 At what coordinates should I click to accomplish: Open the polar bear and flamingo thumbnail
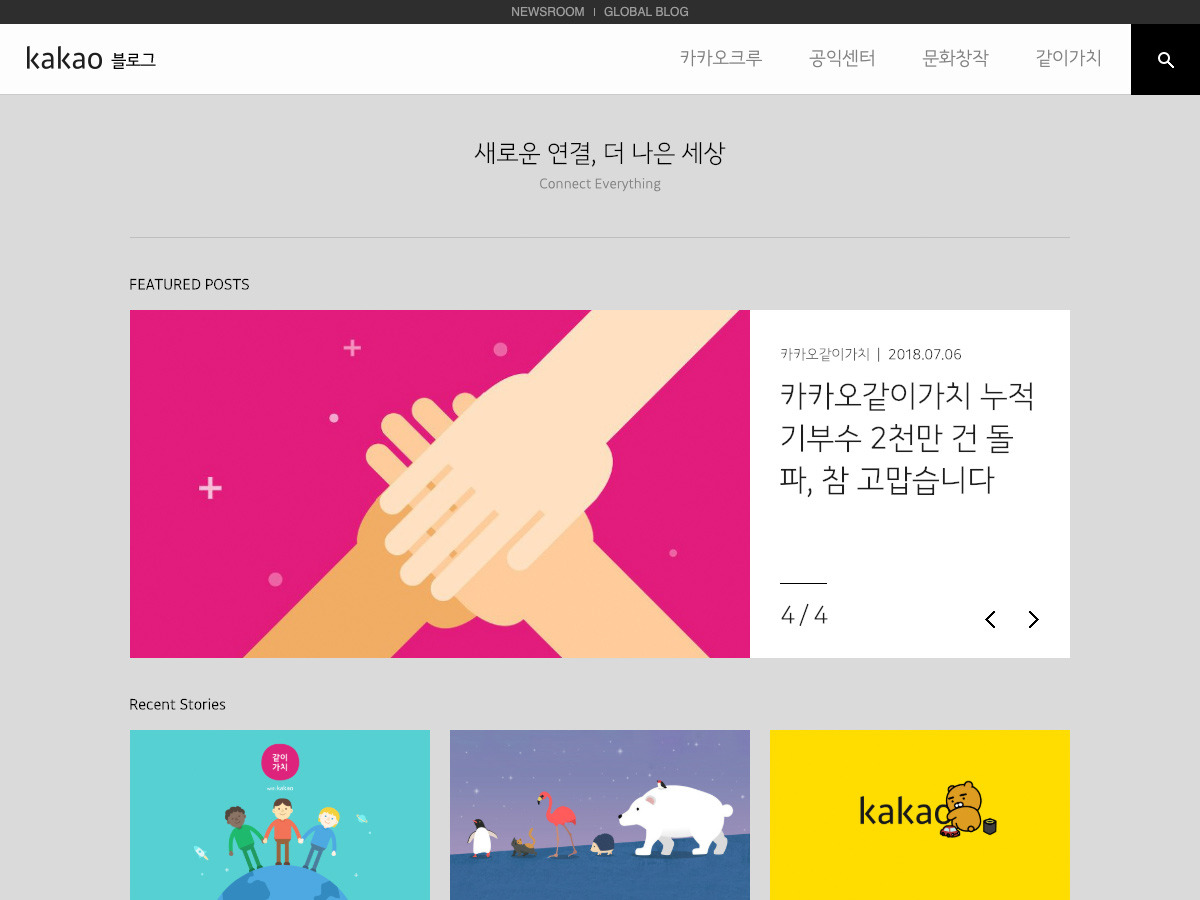tap(600, 815)
